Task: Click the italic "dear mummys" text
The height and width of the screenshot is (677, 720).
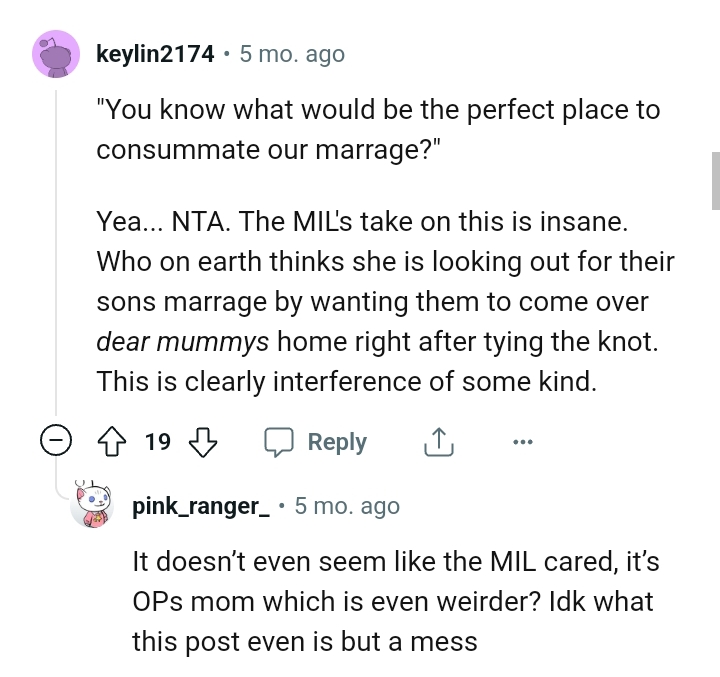Action: pos(182,341)
